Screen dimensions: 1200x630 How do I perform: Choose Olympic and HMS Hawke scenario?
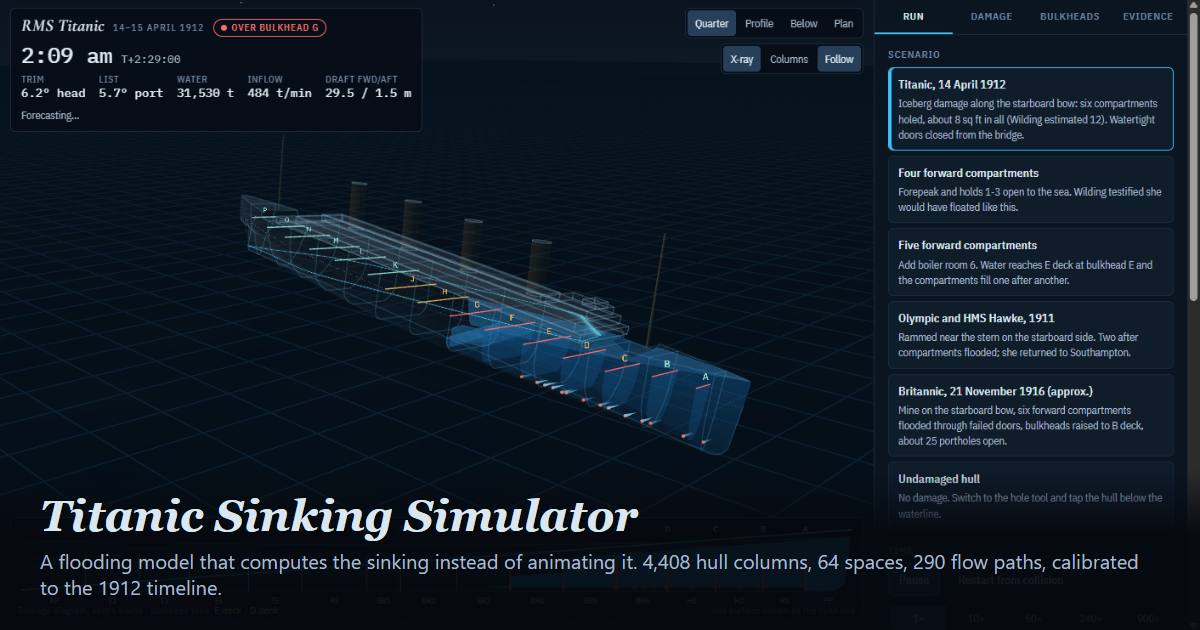(x=1030, y=335)
